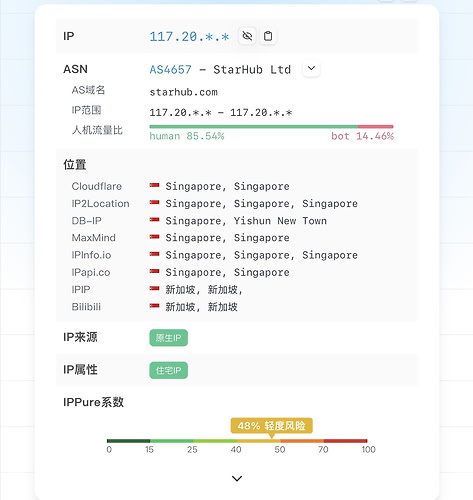Click the Singapore flag in the IP2Location row
This screenshot has height=500, width=473.
[x=154, y=202]
